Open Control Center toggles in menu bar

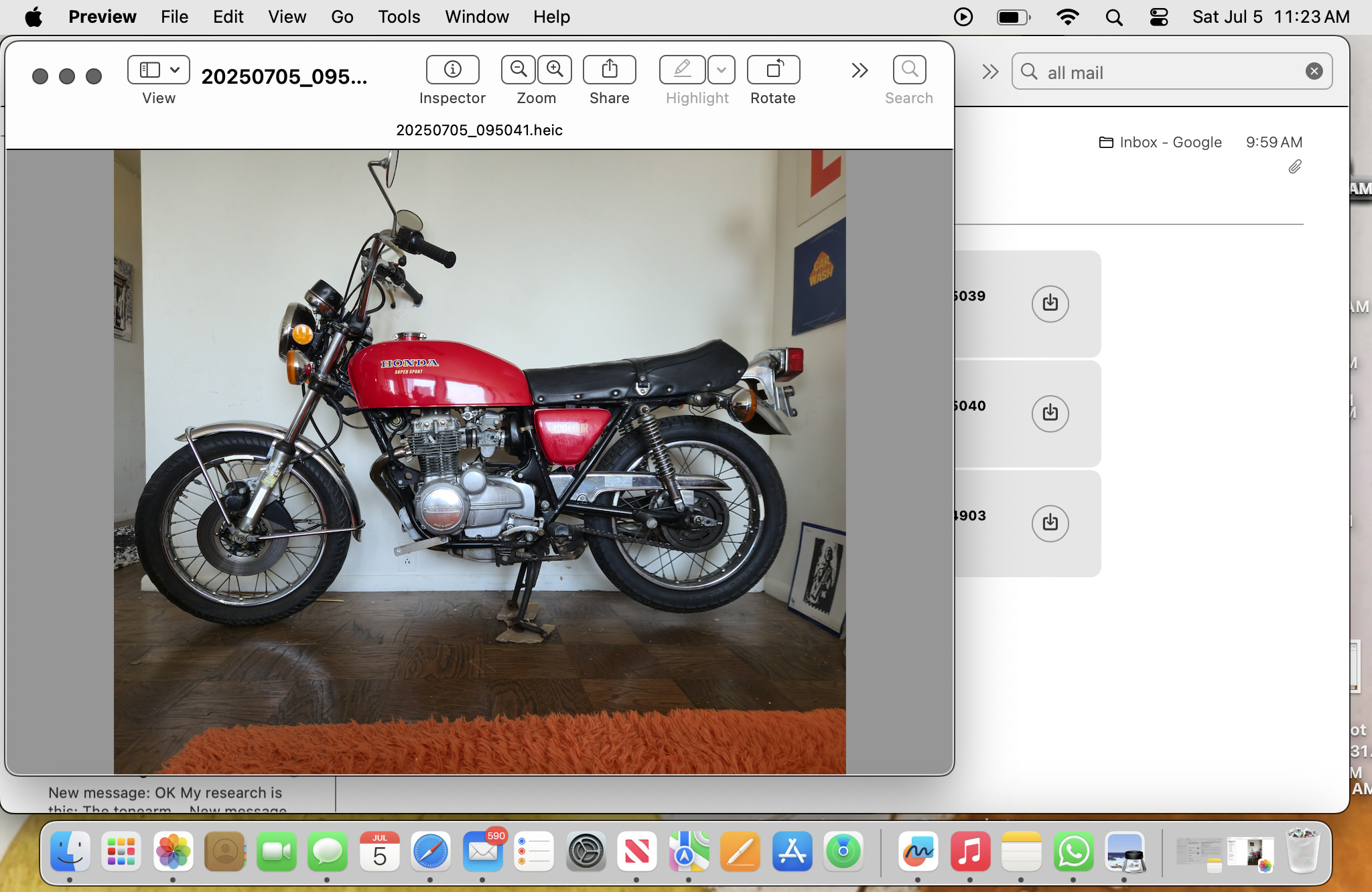tap(1159, 17)
